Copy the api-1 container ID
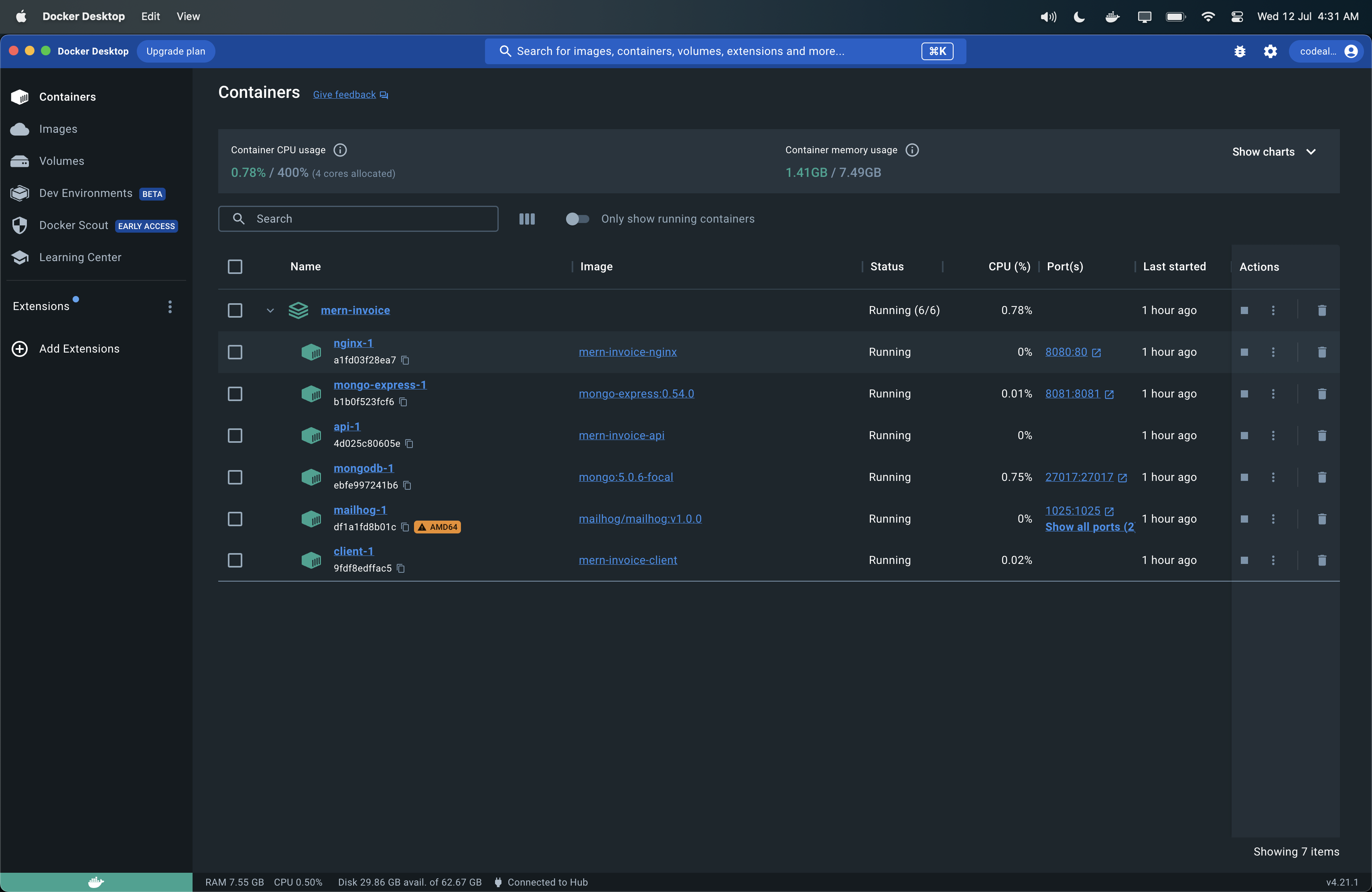 (x=409, y=444)
